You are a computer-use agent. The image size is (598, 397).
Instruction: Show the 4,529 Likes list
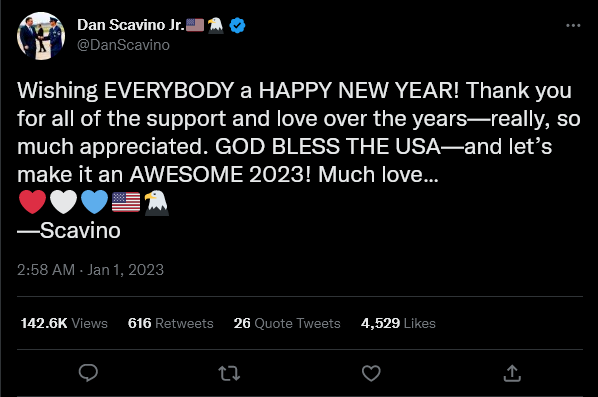[x=398, y=323]
